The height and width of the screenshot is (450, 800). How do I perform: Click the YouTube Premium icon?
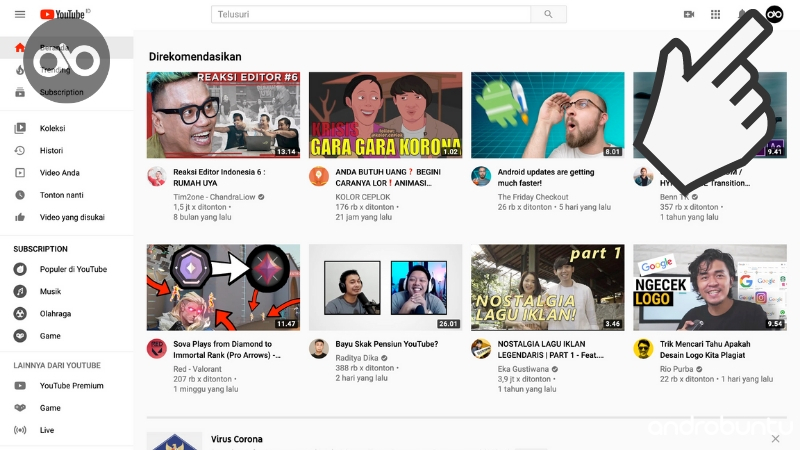(x=20, y=386)
